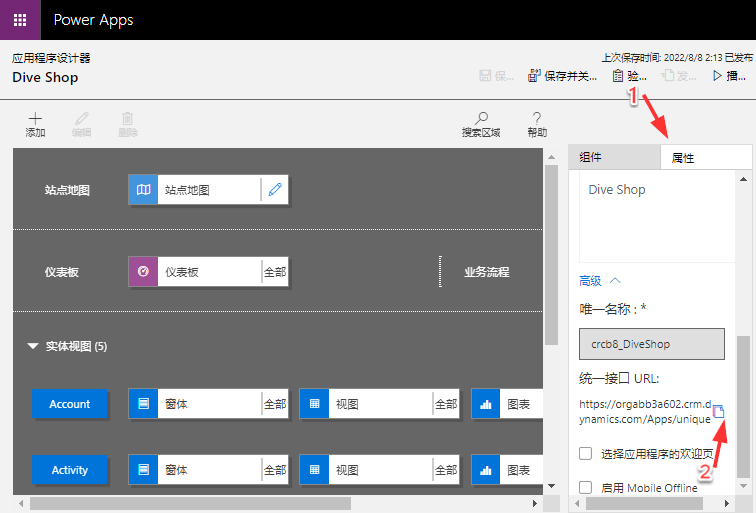Image resolution: width=756 pixels, height=513 pixels.
Task: Click the Play (播...) button
Action: coord(729,76)
